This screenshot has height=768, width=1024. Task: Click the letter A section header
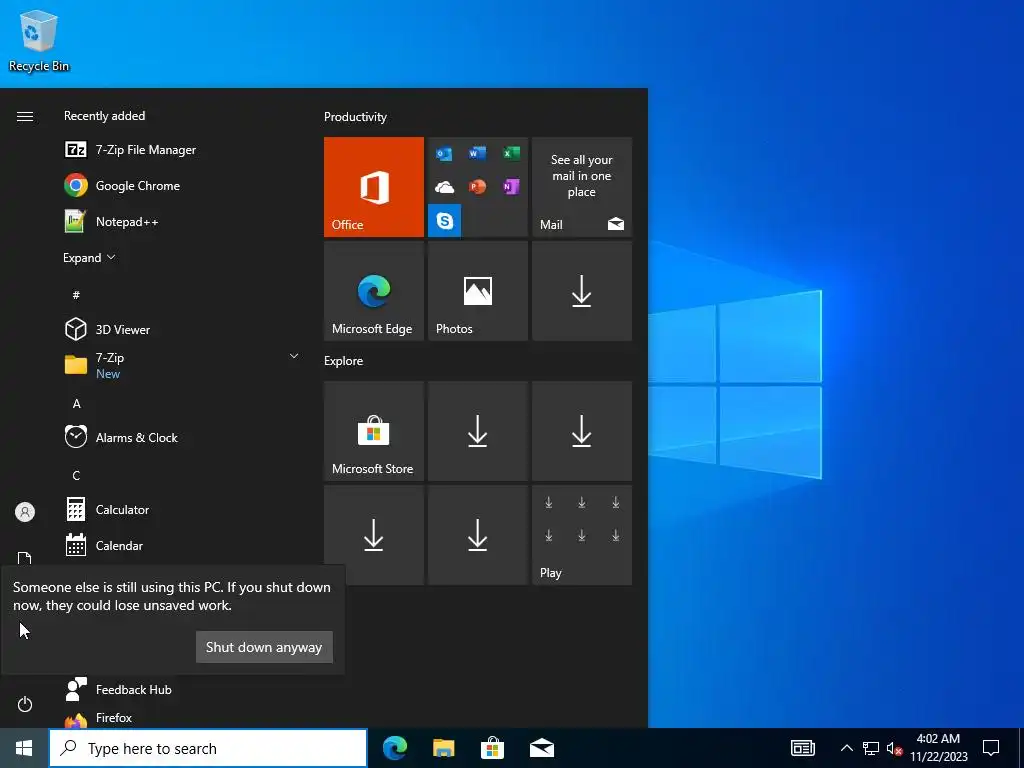(76, 404)
